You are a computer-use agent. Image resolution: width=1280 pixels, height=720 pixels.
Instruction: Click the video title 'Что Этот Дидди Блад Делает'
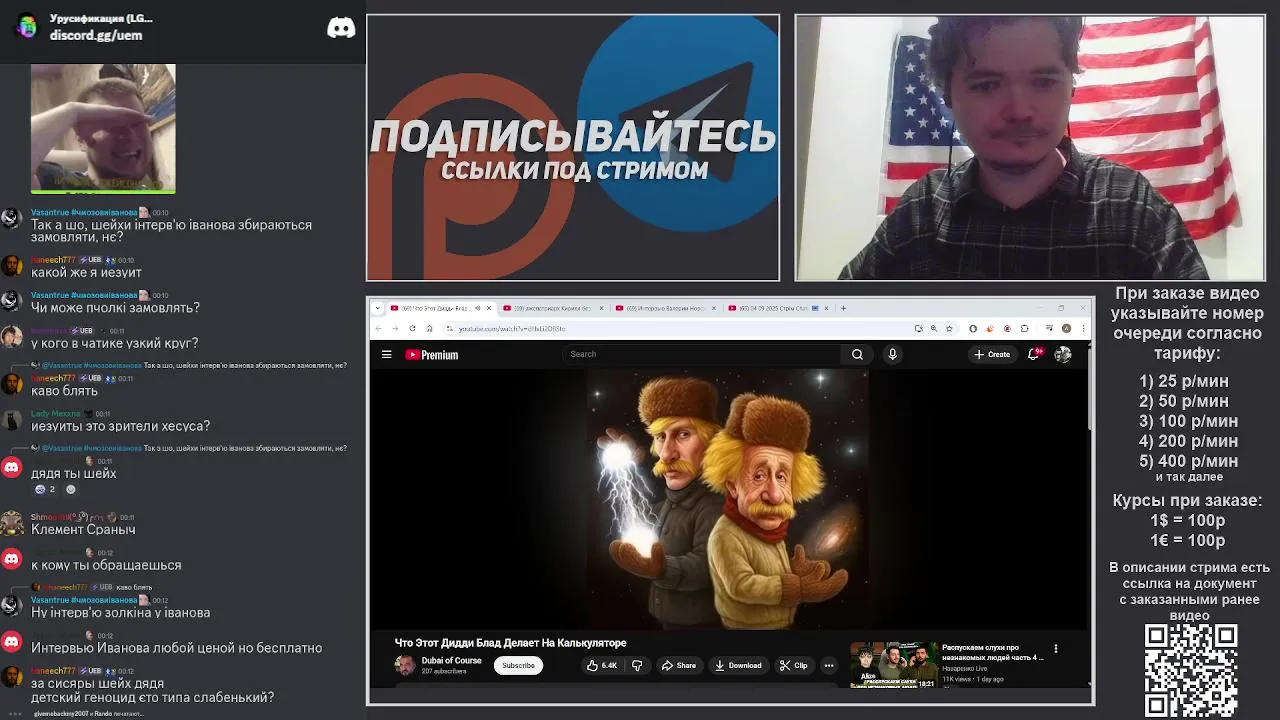(510, 643)
